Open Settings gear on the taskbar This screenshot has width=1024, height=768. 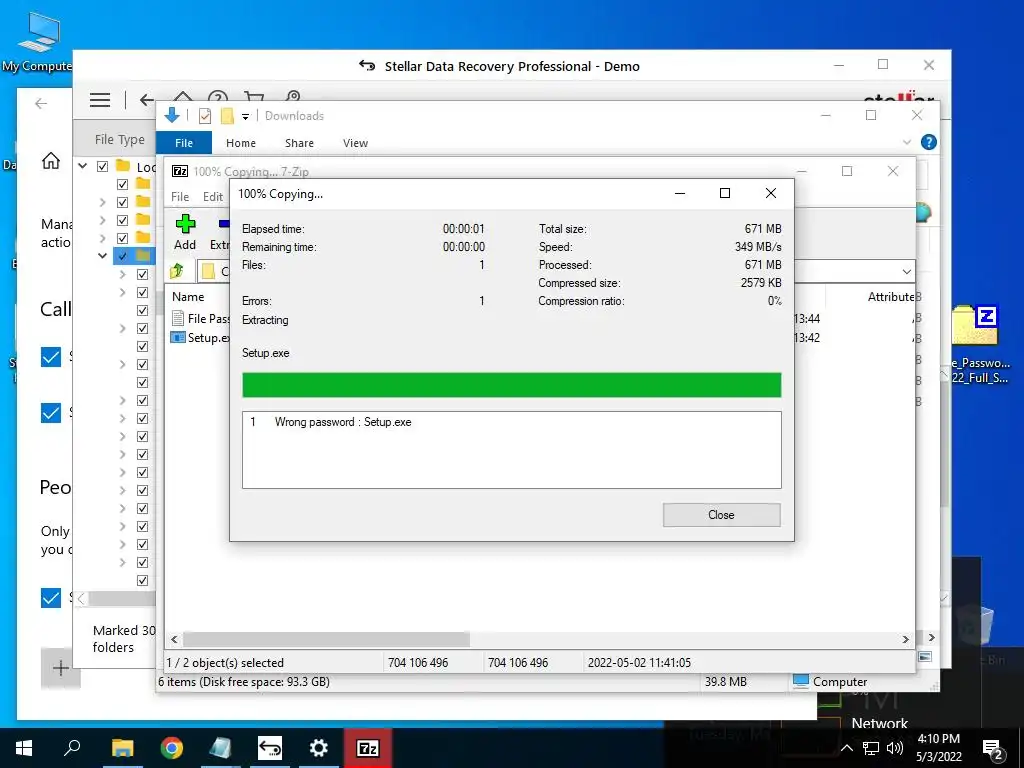[x=319, y=748]
